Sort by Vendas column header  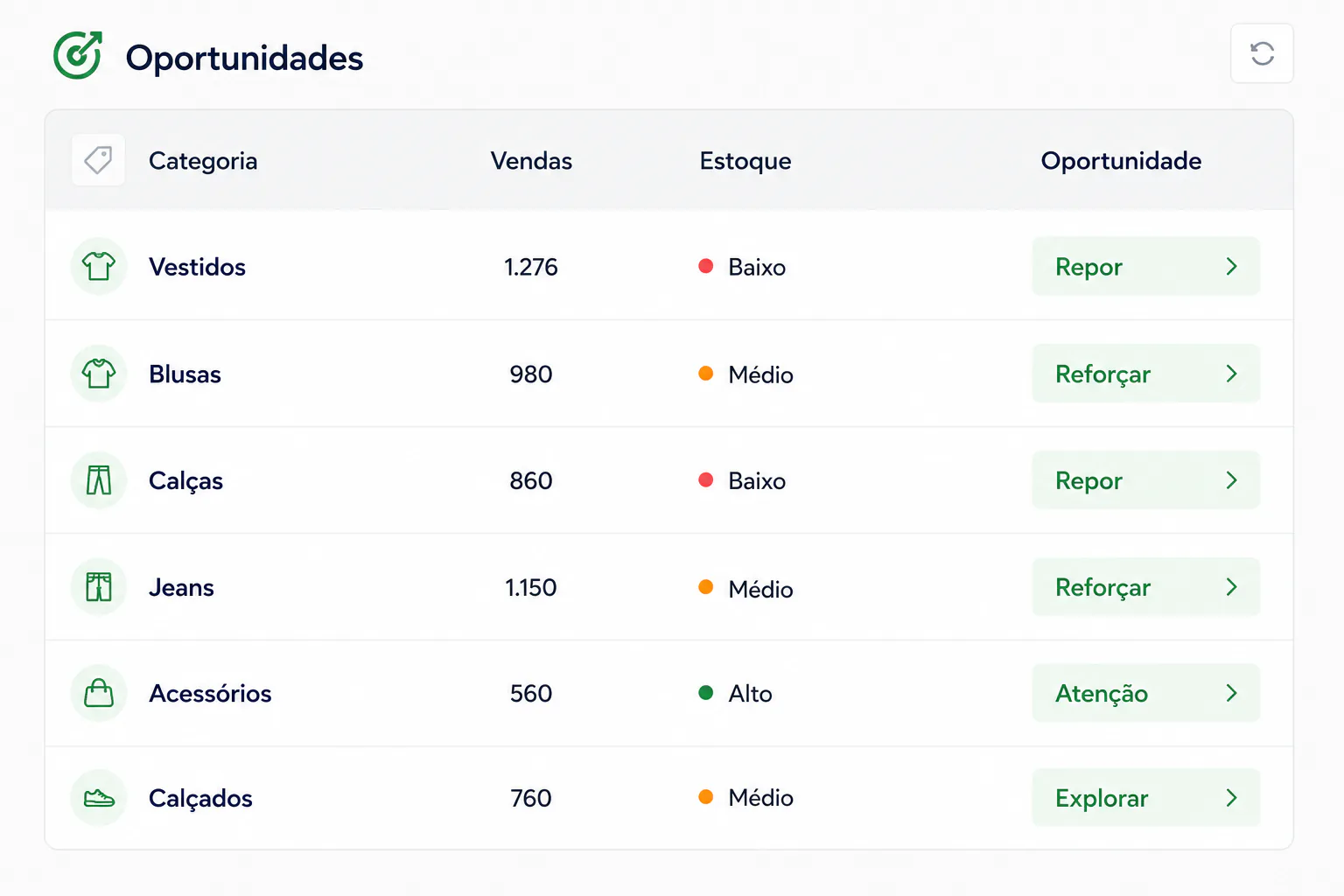pyautogui.click(x=531, y=161)
